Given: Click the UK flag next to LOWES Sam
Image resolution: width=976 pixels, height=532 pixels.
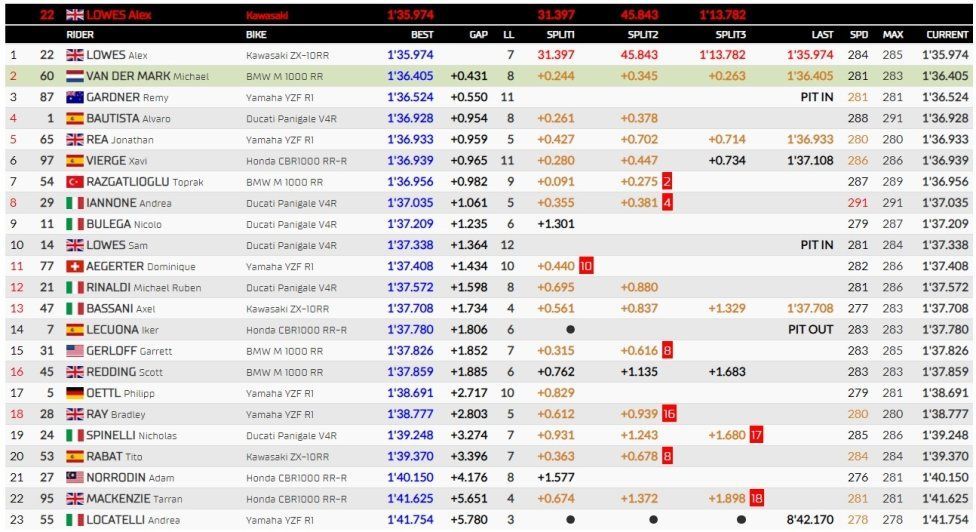Looking at the screenshot, I should 75,246.
